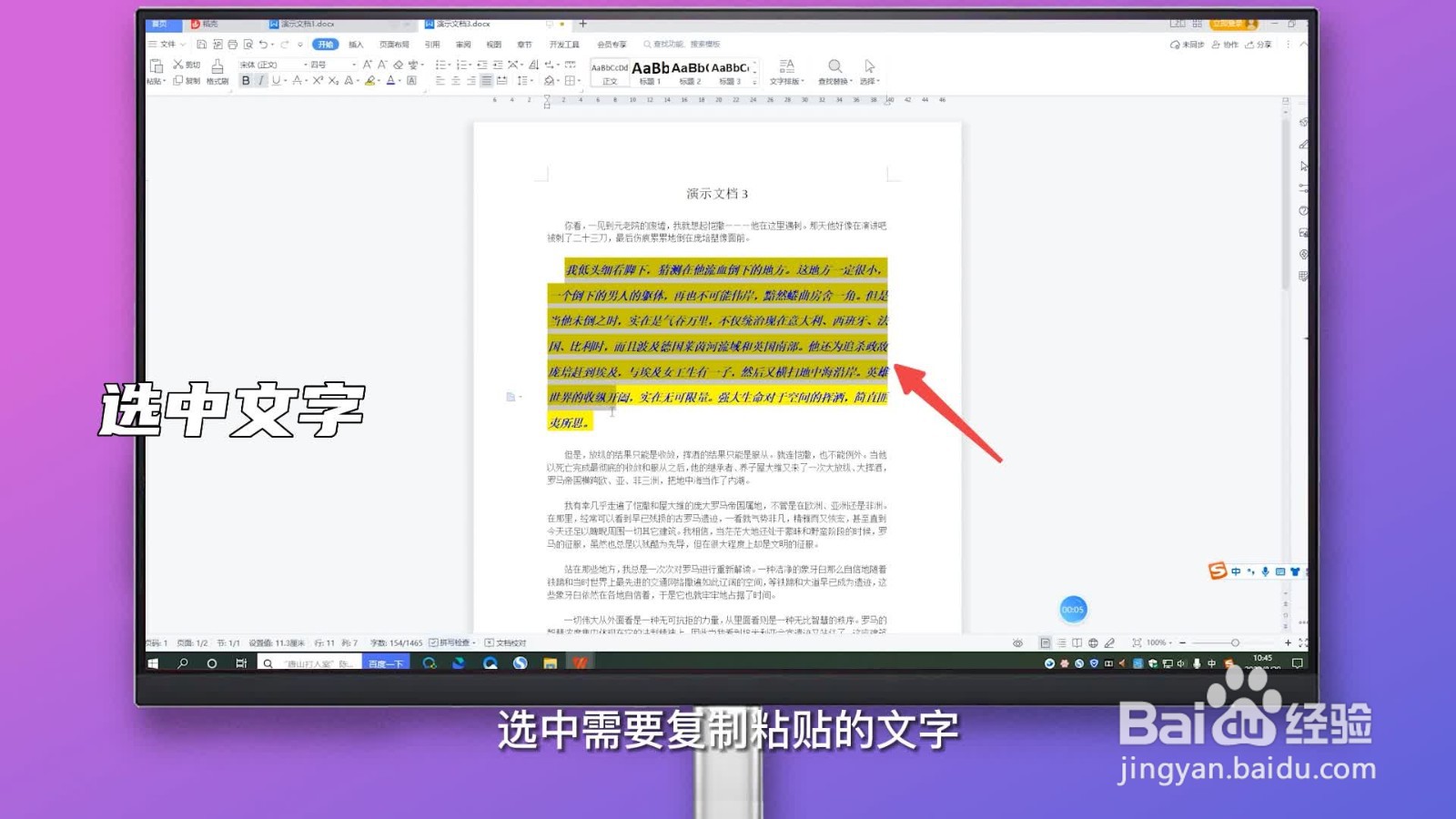Click the Copy (复制) icon
Viewport: 1456px width, 819px height.
(178, 80)
